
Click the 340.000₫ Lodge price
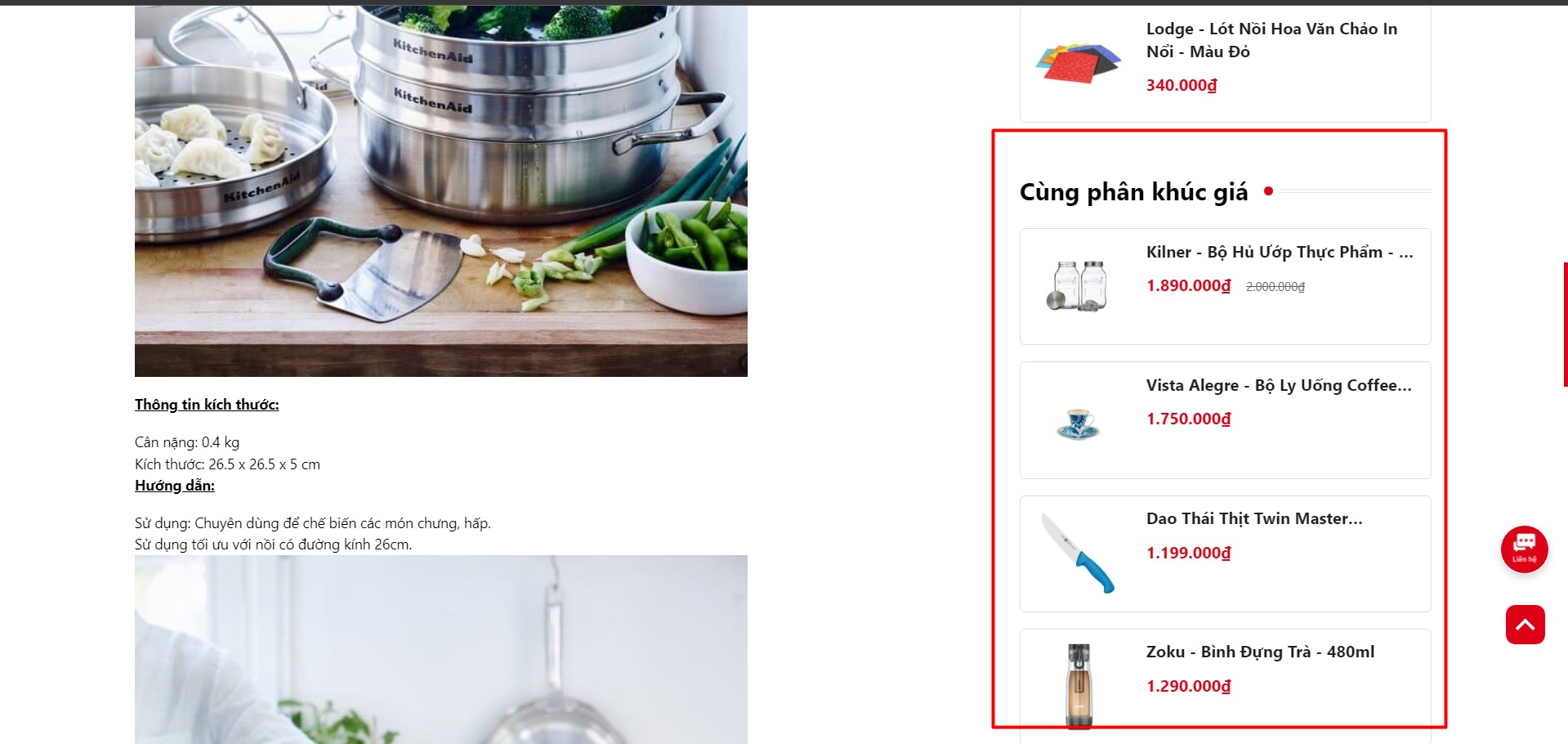(x=1182, y=85)
